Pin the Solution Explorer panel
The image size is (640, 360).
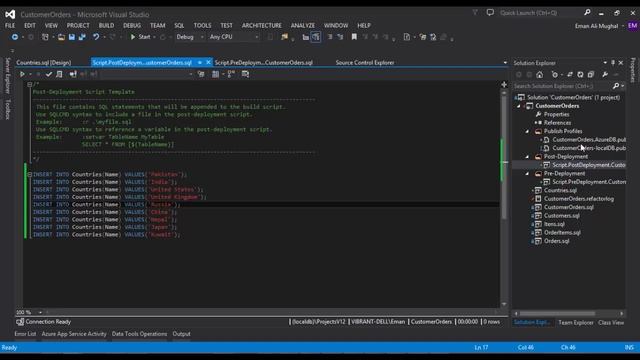[613, 63]
